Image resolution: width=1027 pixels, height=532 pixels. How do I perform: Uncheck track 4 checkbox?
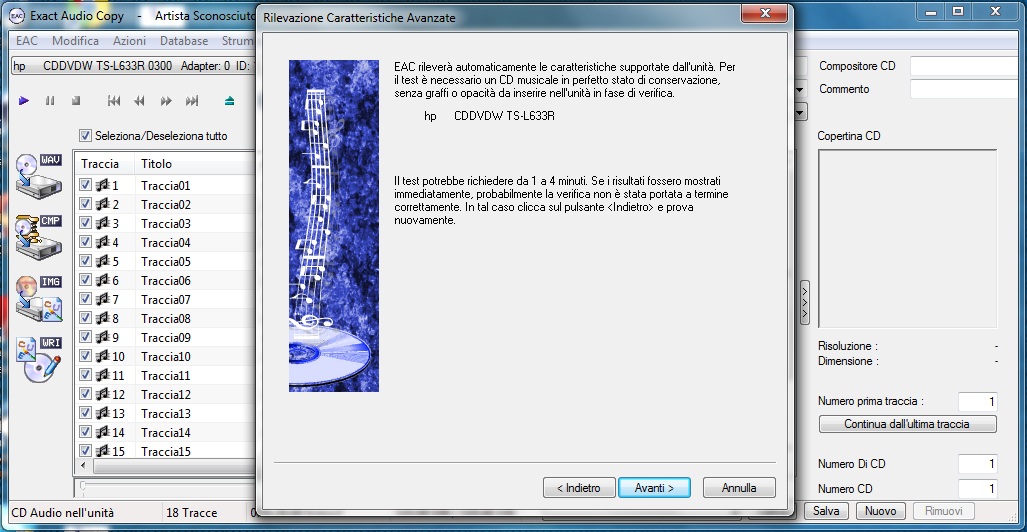click(x=85, y=242)
